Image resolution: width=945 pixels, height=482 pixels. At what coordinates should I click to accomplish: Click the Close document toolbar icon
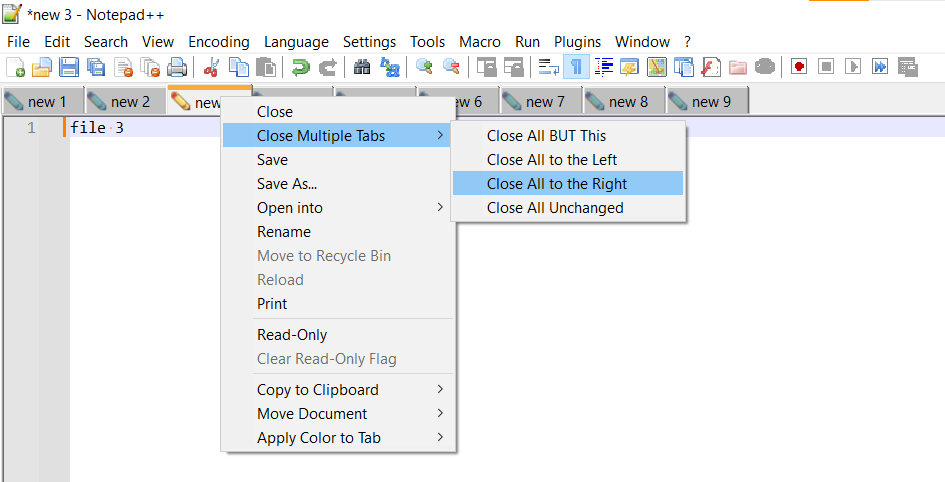pyautogui.click(x=123, y=67)
